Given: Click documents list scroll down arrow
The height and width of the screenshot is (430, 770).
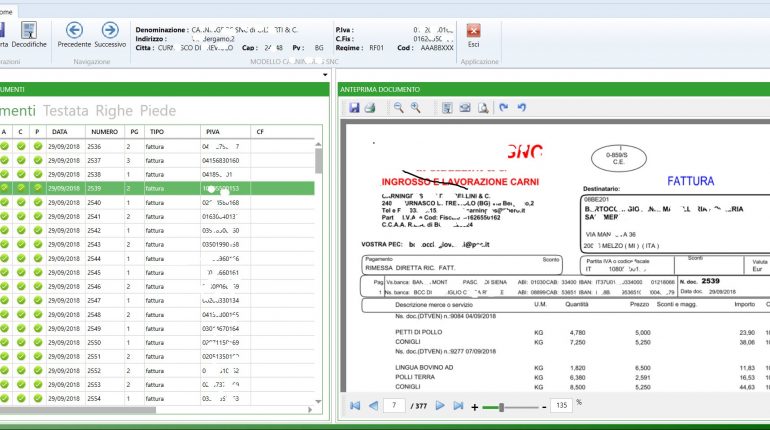Looking at the screenshot, I should (318, 402).
